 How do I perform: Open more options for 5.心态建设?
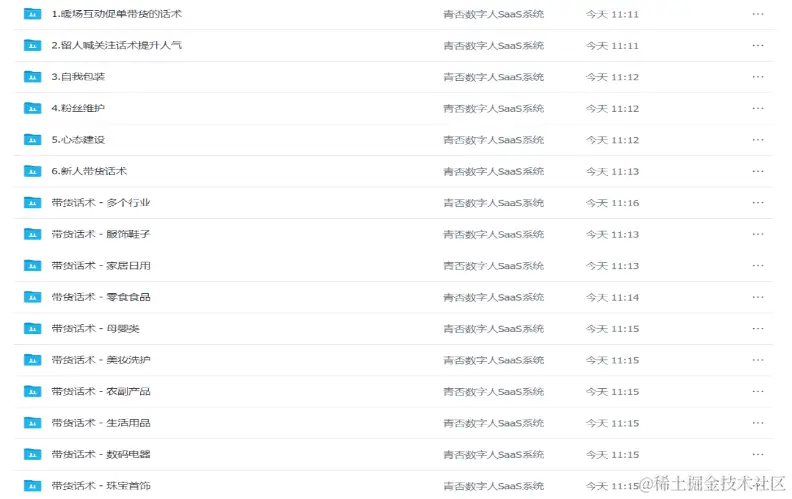(x=758, y=139)
